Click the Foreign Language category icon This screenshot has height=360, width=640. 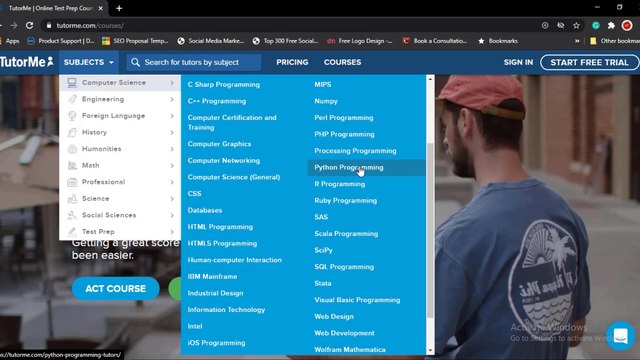click(x=72, y=116)
